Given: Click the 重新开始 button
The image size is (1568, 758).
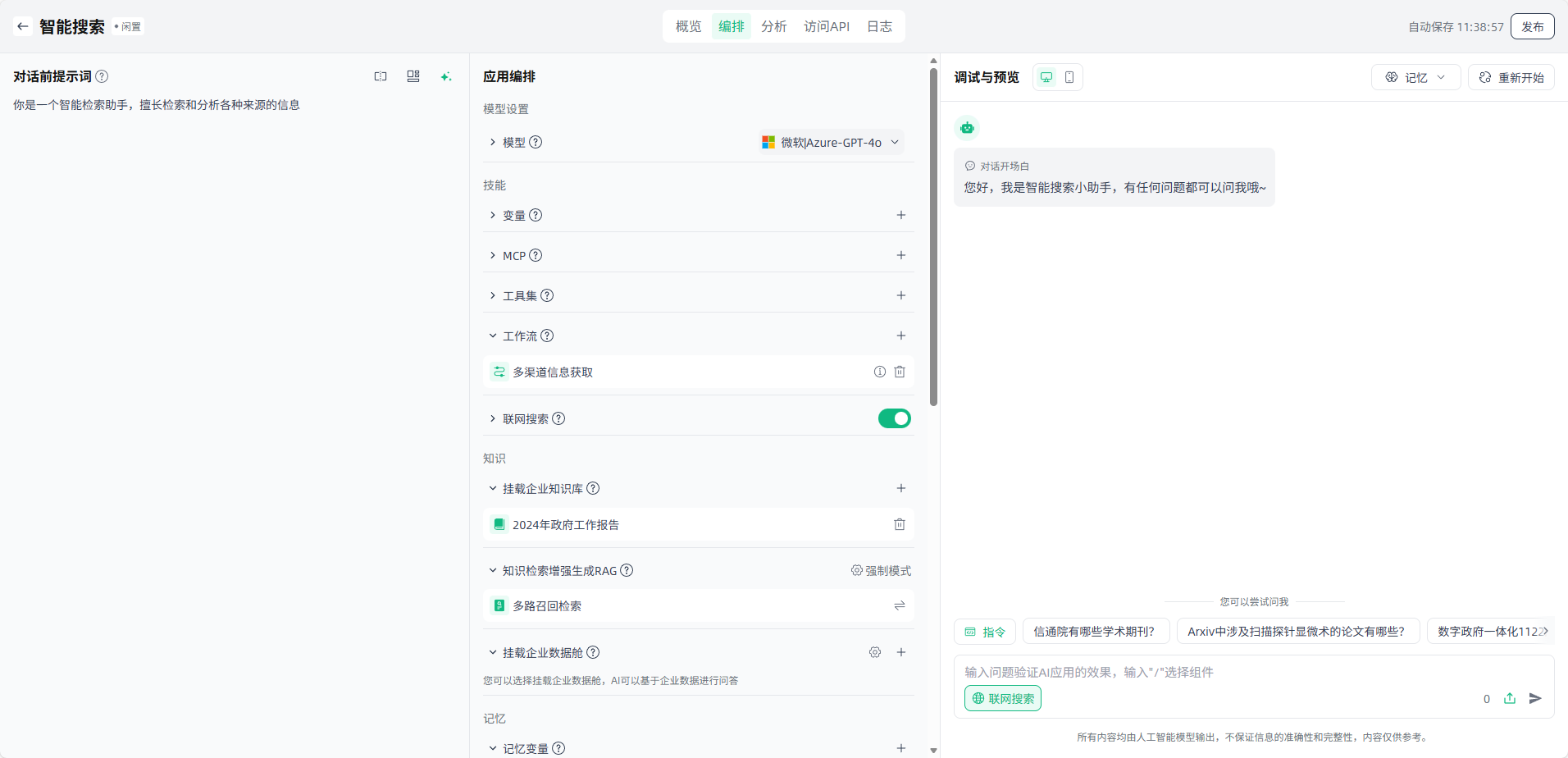Looking at the screenshot, I should click(1511, 77).
